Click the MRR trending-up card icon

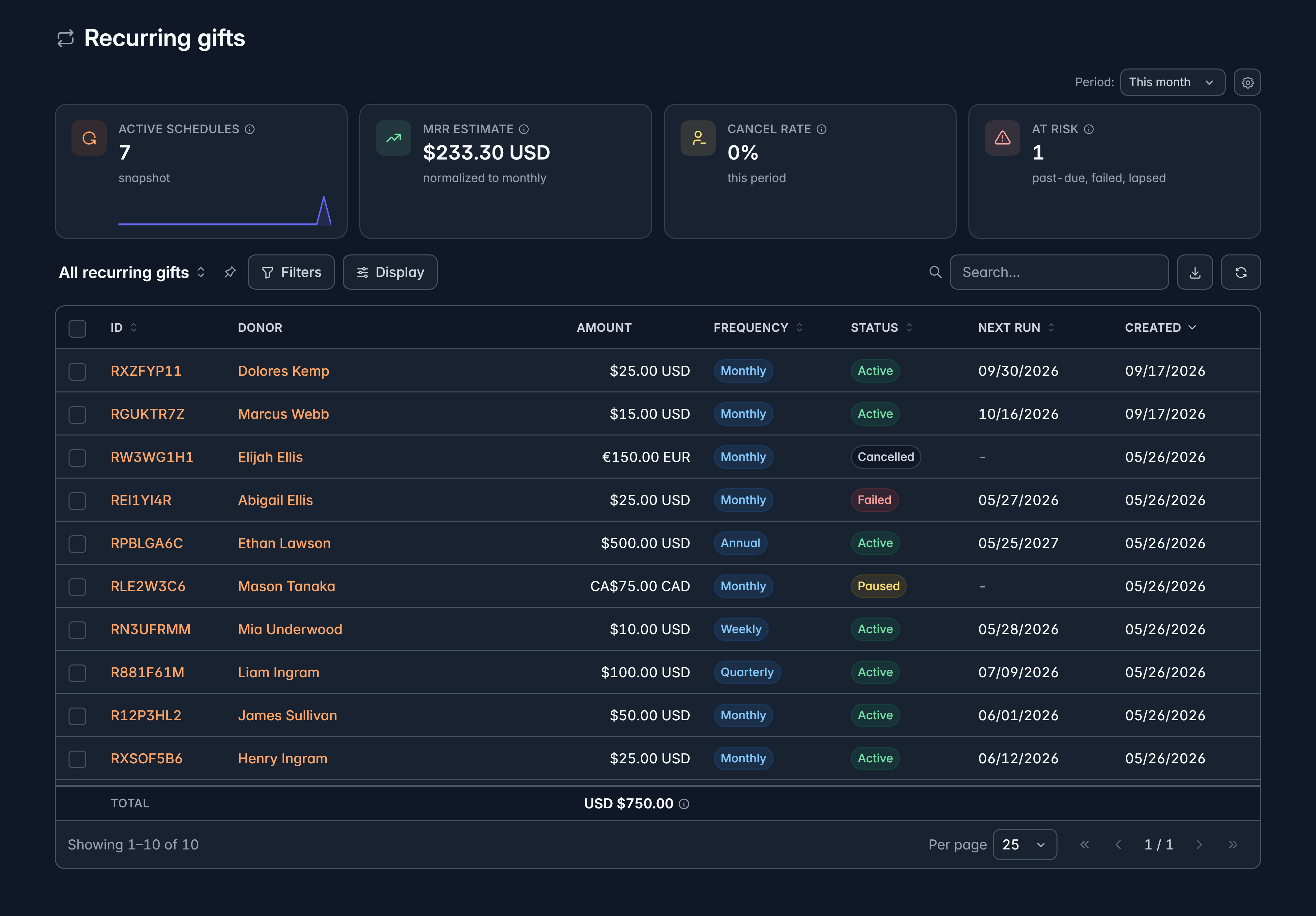[x=393, y=138]
